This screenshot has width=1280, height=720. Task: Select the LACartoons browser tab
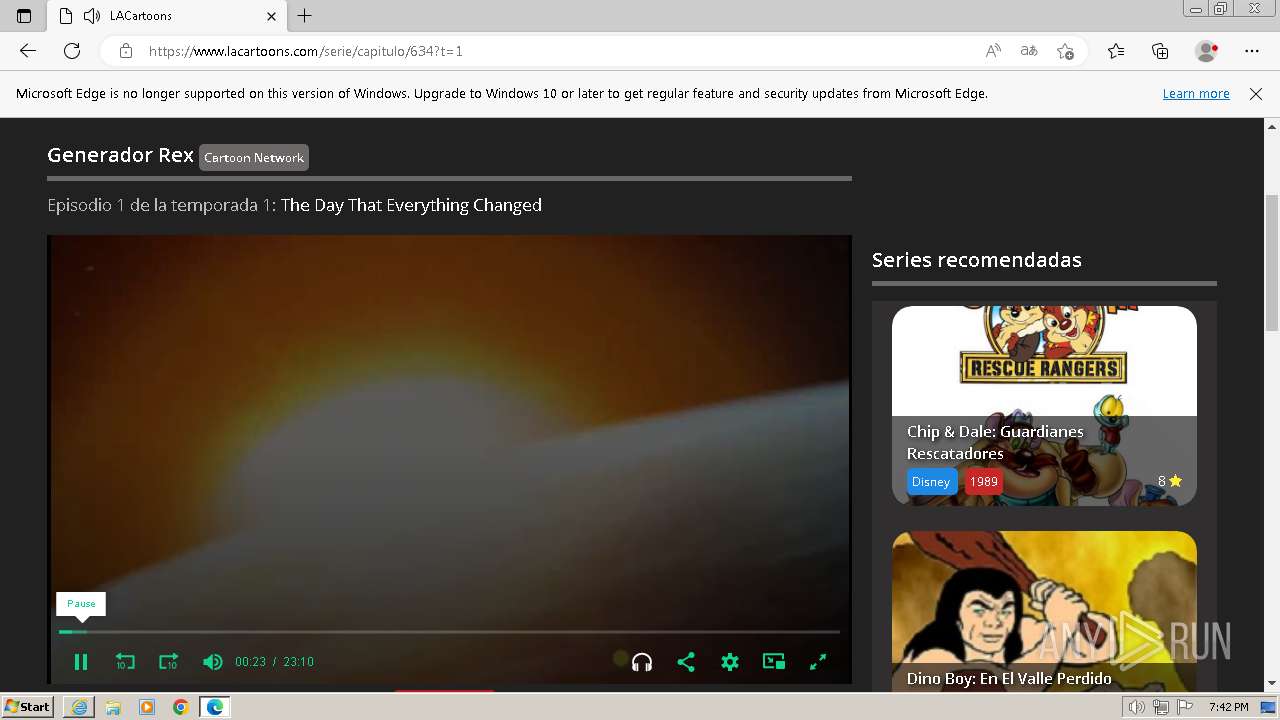(168, 16)
